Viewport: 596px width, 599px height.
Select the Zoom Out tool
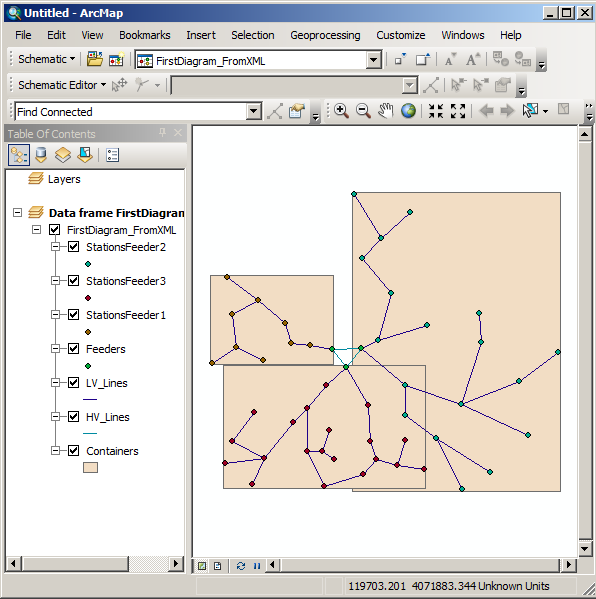[x=363, y=111]
